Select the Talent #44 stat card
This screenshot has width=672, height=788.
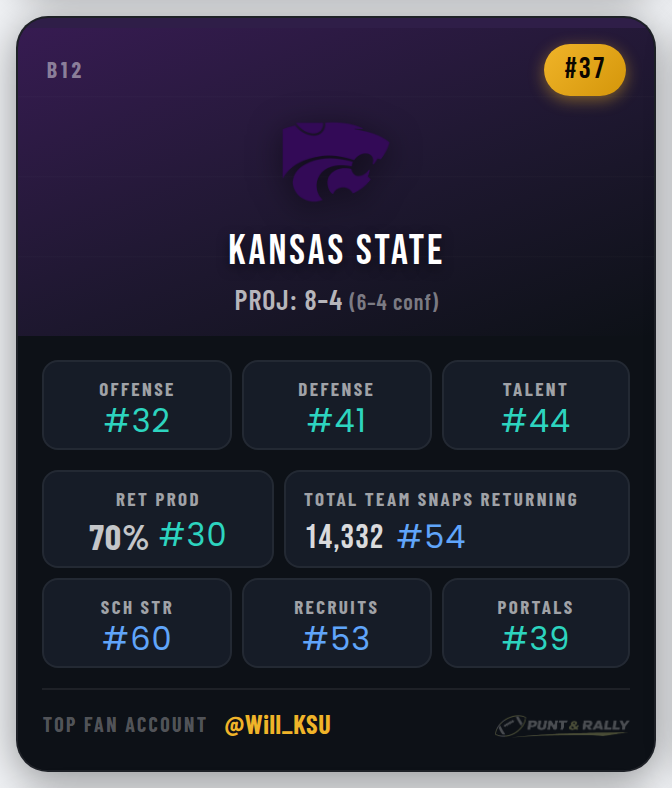coord(535,405)
